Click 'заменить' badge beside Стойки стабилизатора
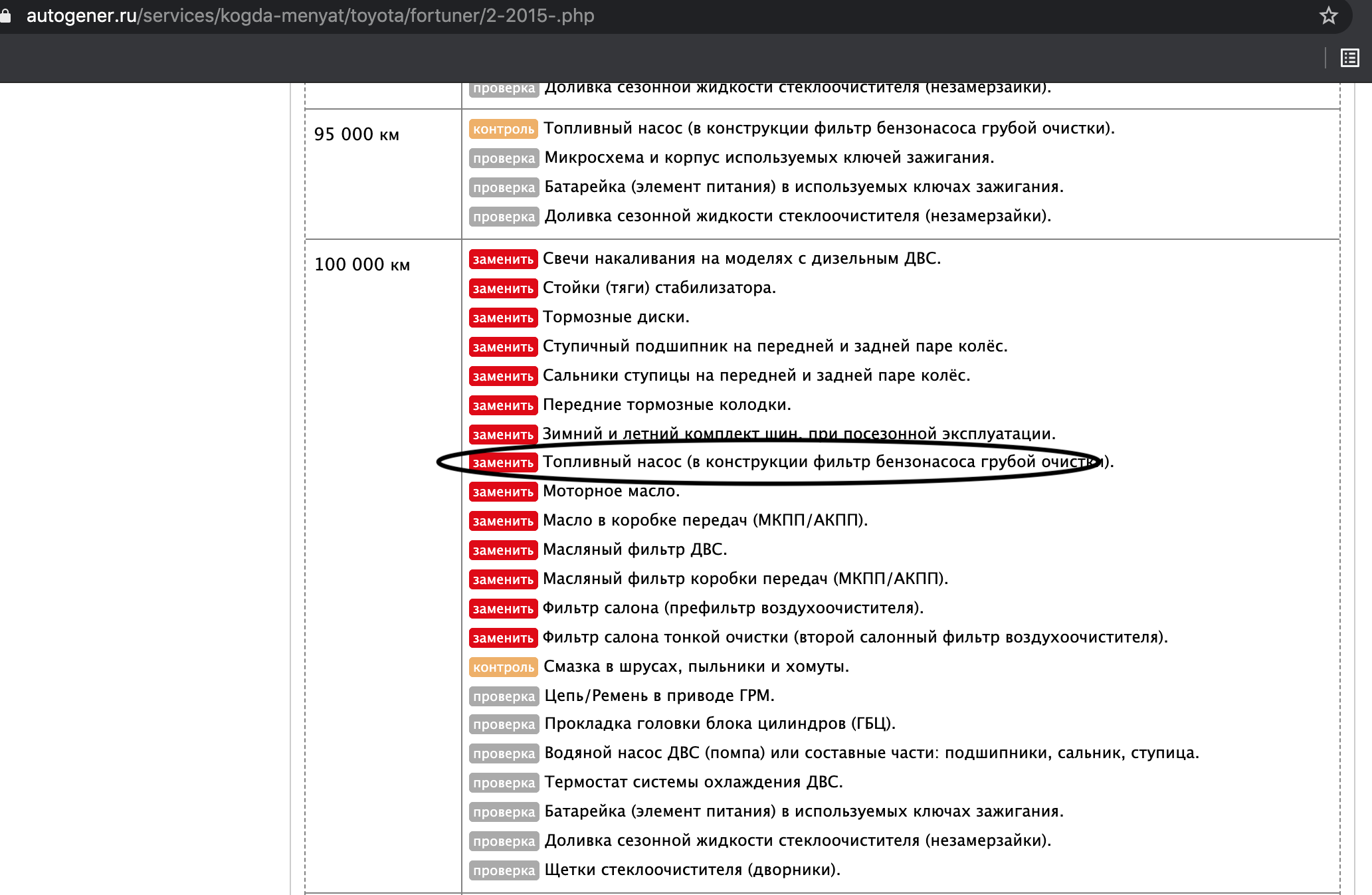The width and height of the screenshot is (1372, 895). [x=503, y=288]
